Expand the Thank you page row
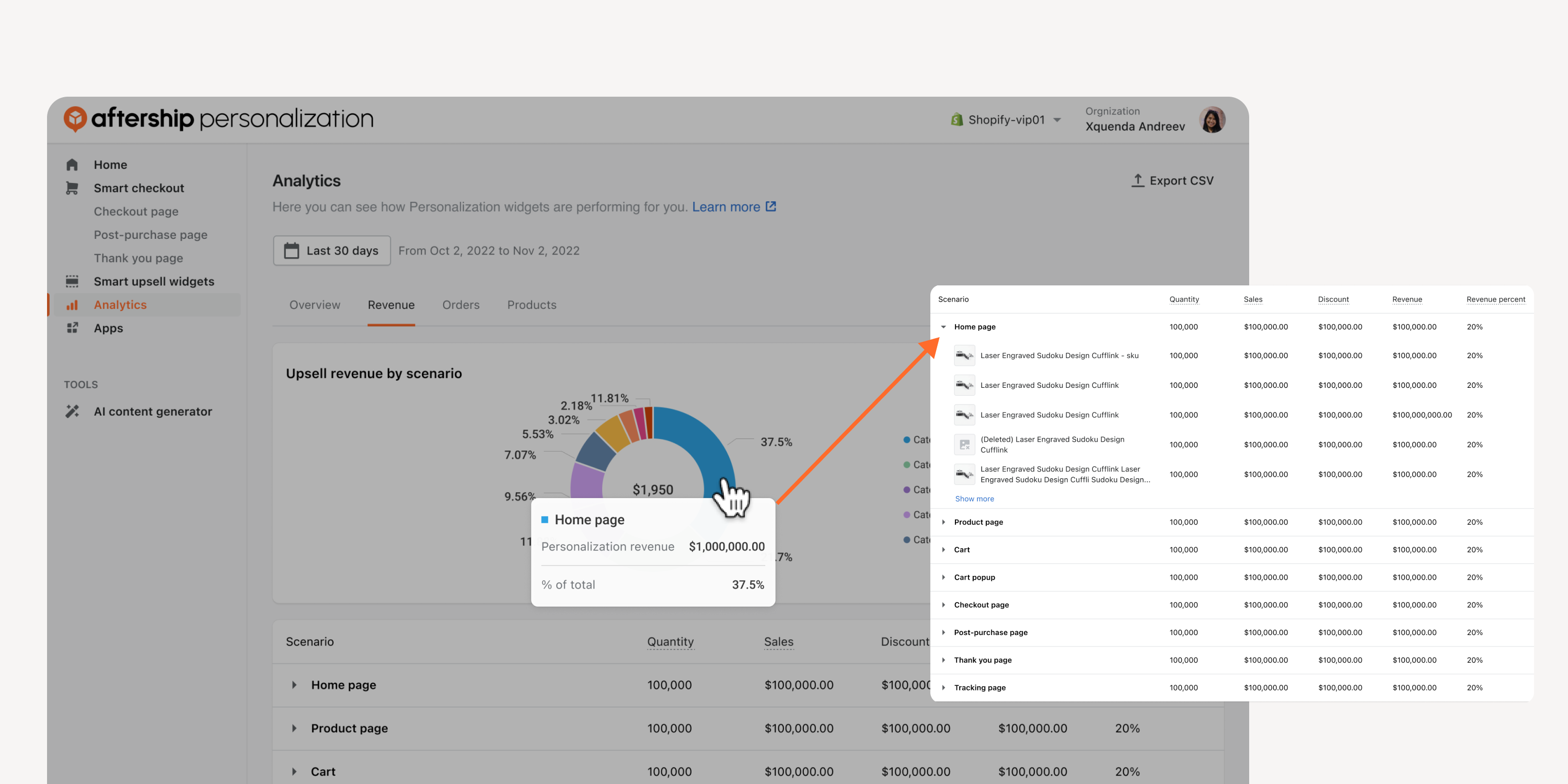The height and width of the screenshot is (784, 1568). click(943, 660)
